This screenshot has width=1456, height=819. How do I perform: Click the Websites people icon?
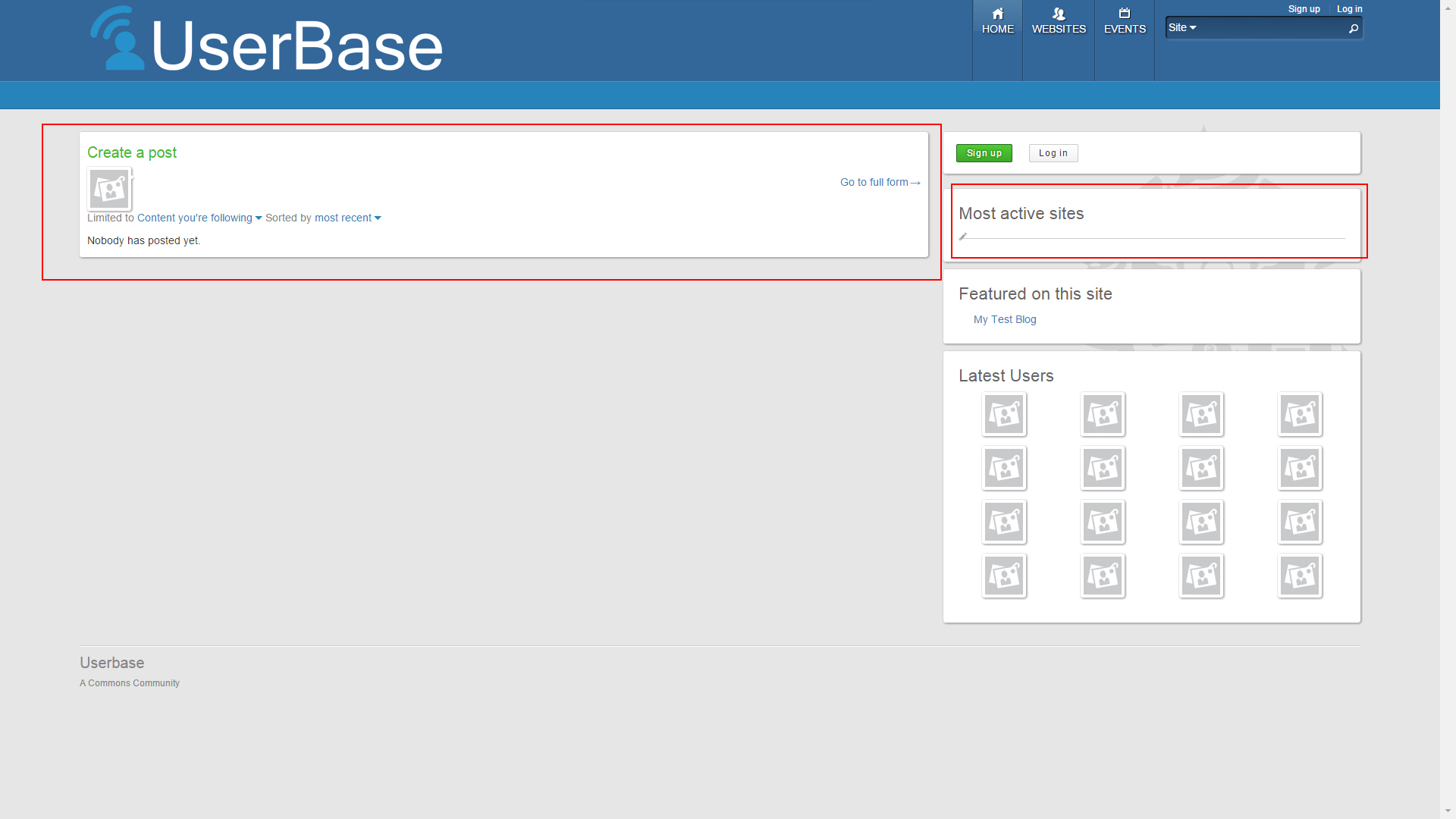pyautogui.click(x=1059, y=14)
